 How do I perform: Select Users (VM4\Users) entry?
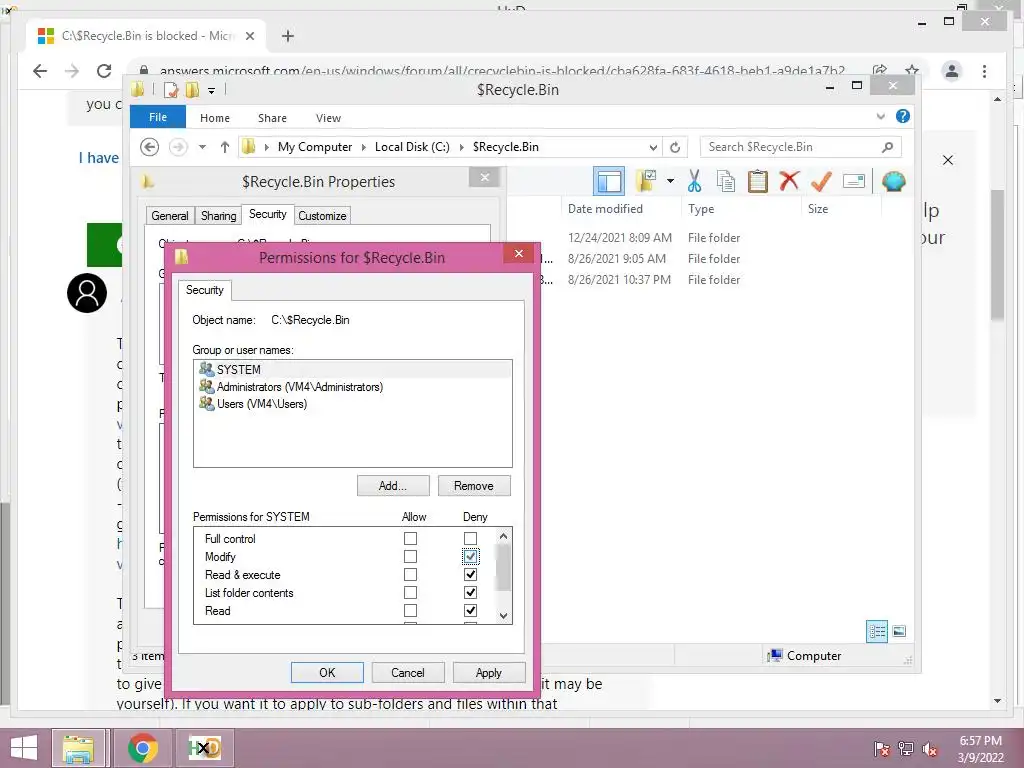click(353, 404)
